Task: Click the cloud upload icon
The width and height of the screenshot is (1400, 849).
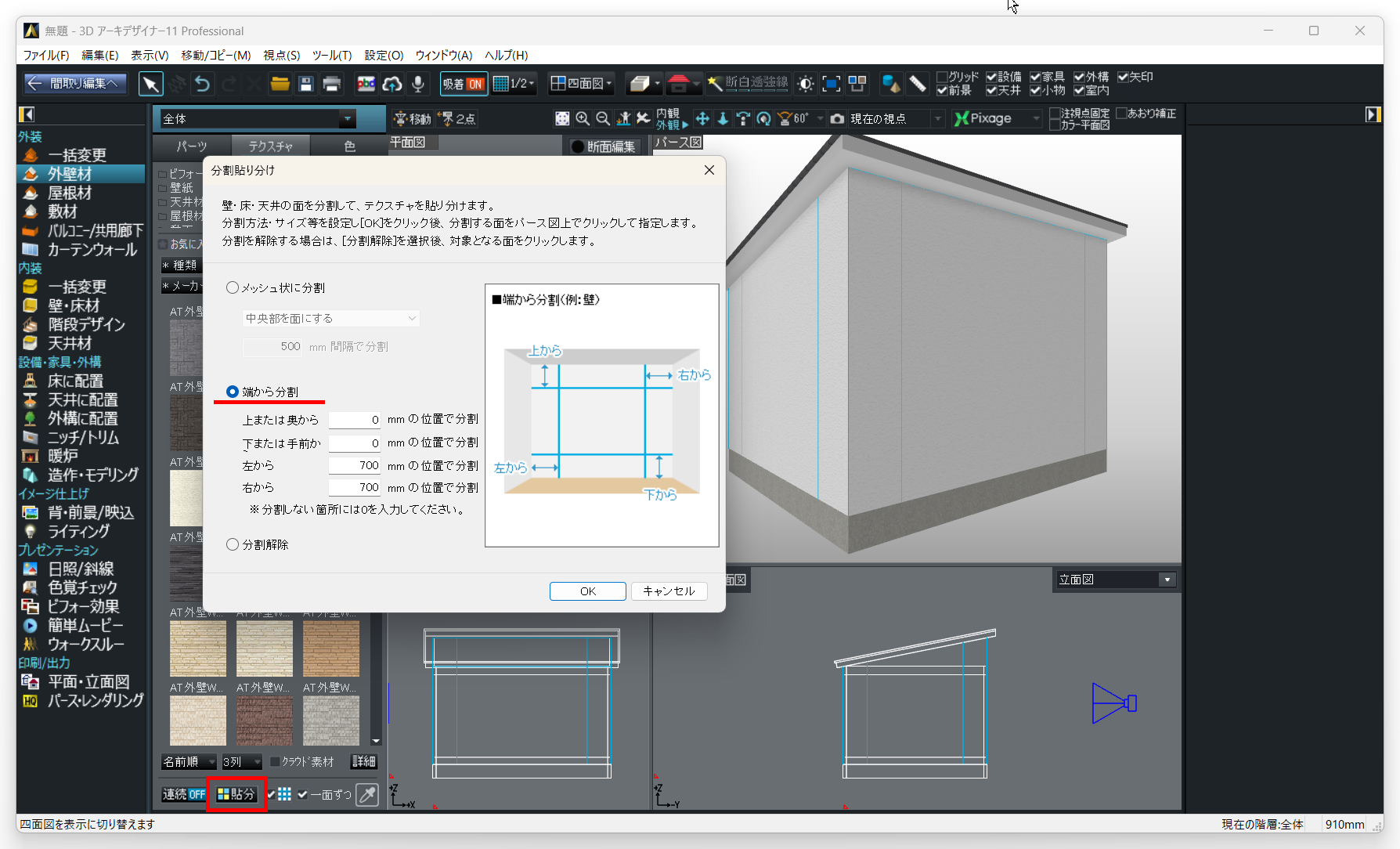Action: 392,84
